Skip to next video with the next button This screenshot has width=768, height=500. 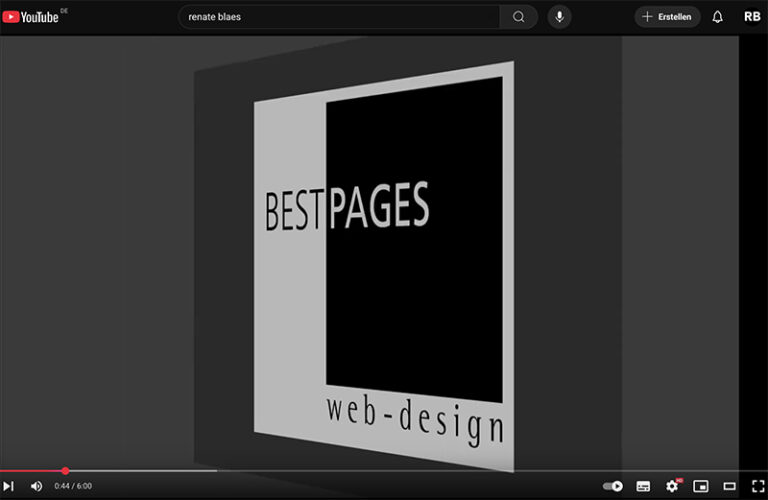tap(8, 486)
